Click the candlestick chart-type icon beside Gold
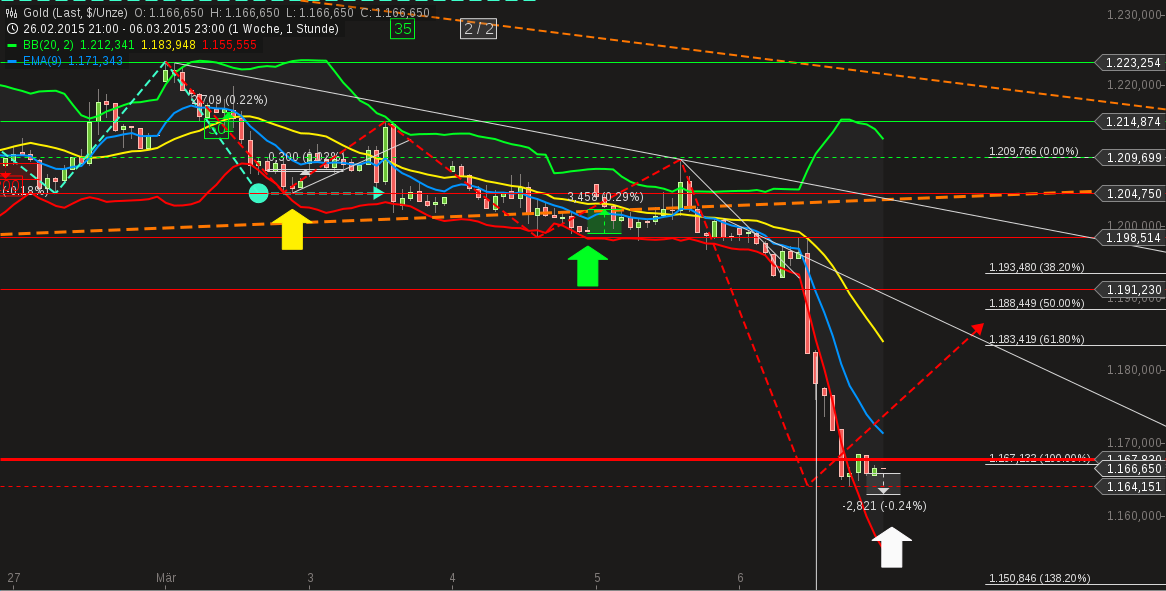1166x591 pixels. [12, 13]
